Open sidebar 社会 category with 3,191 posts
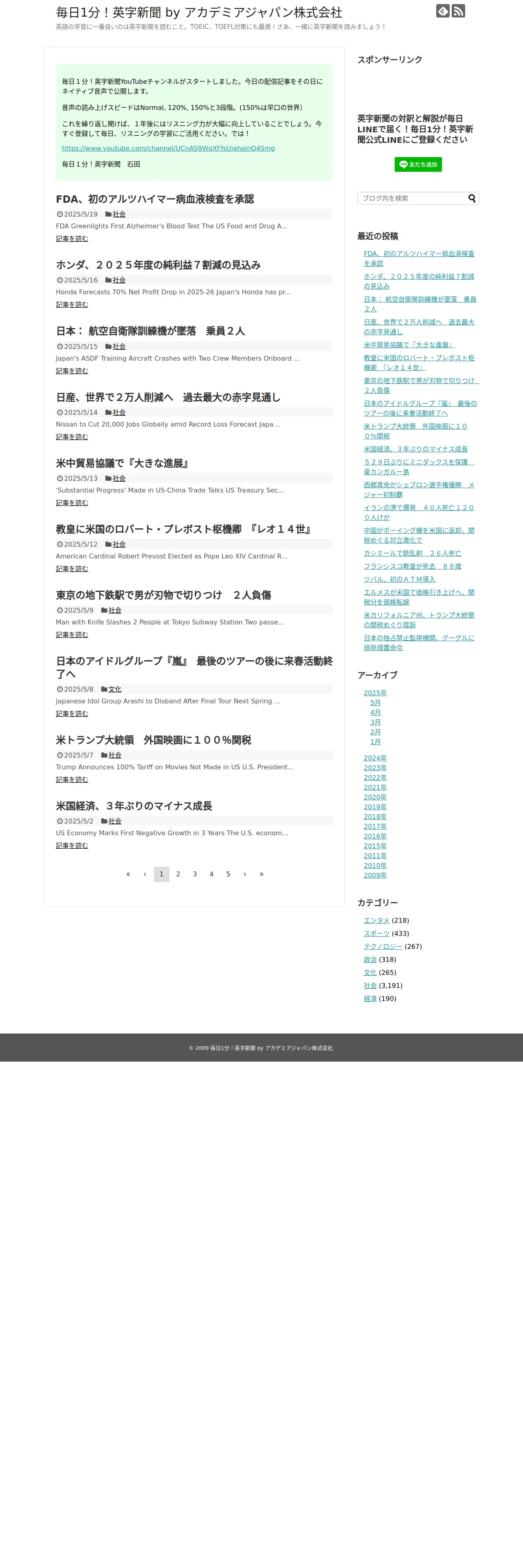This screenshot has width=523, height=1568. click(x=370, y=985)
